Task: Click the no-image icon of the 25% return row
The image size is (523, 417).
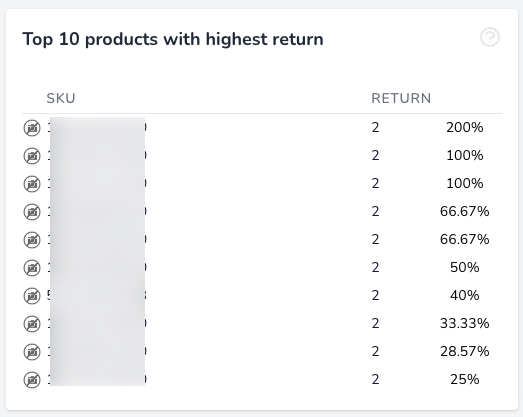Action: tap(32, 380)
